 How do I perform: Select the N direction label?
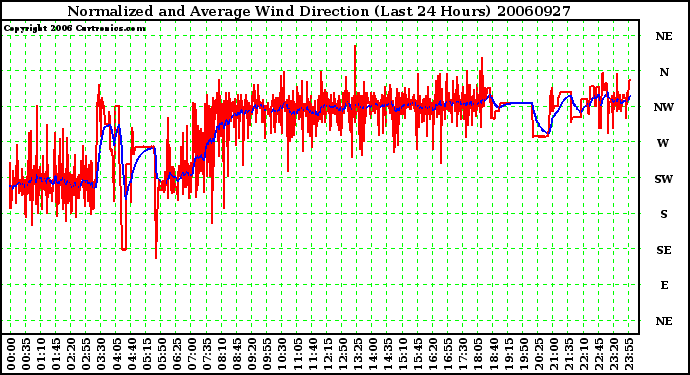point(664,72)
